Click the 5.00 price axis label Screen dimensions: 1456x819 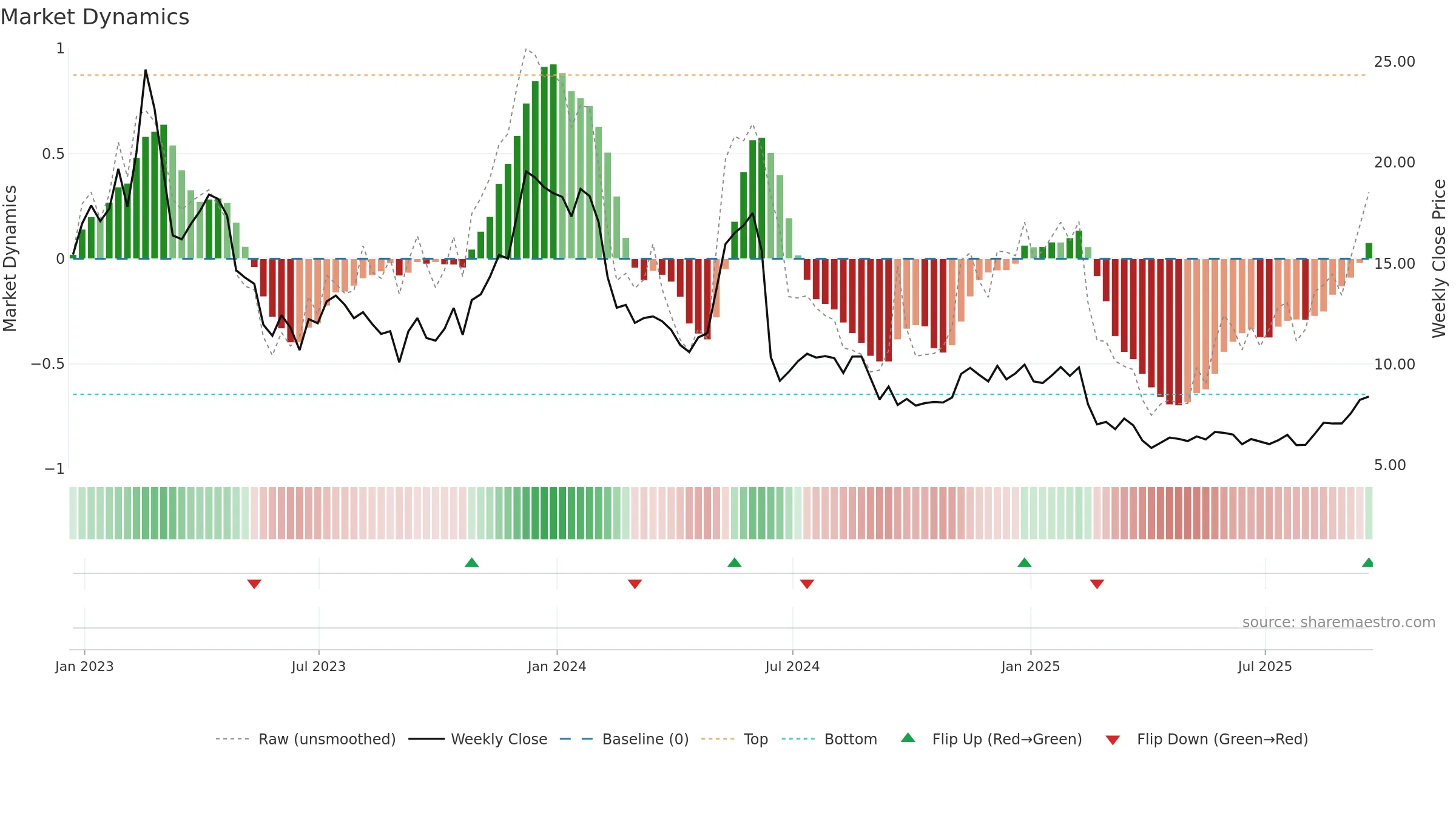coord(1390,465)
